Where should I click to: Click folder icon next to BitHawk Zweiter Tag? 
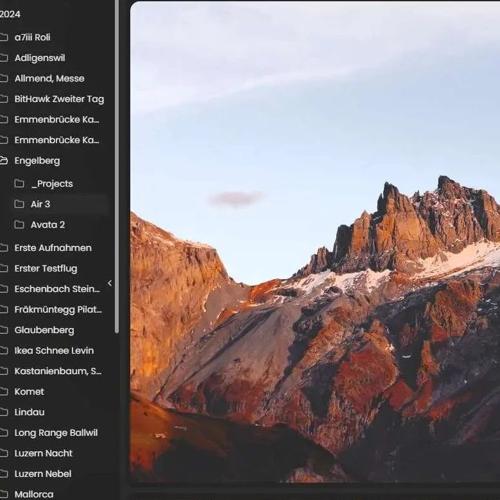4,99
